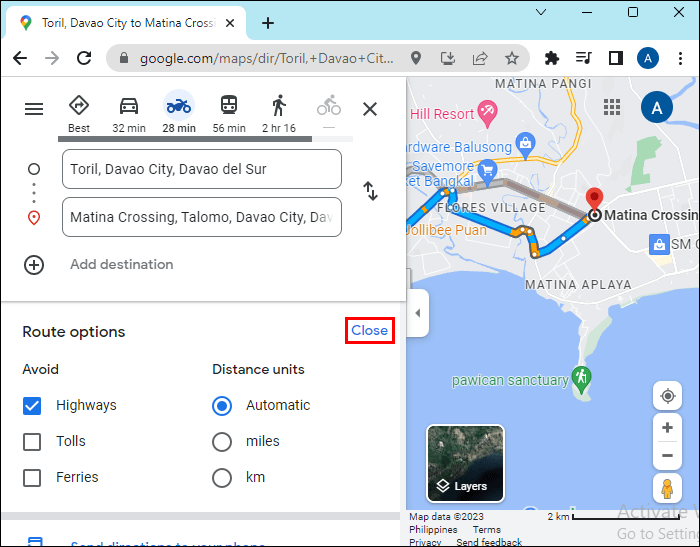
Task: Close the Toril to Matina tab
Action: 230,23
